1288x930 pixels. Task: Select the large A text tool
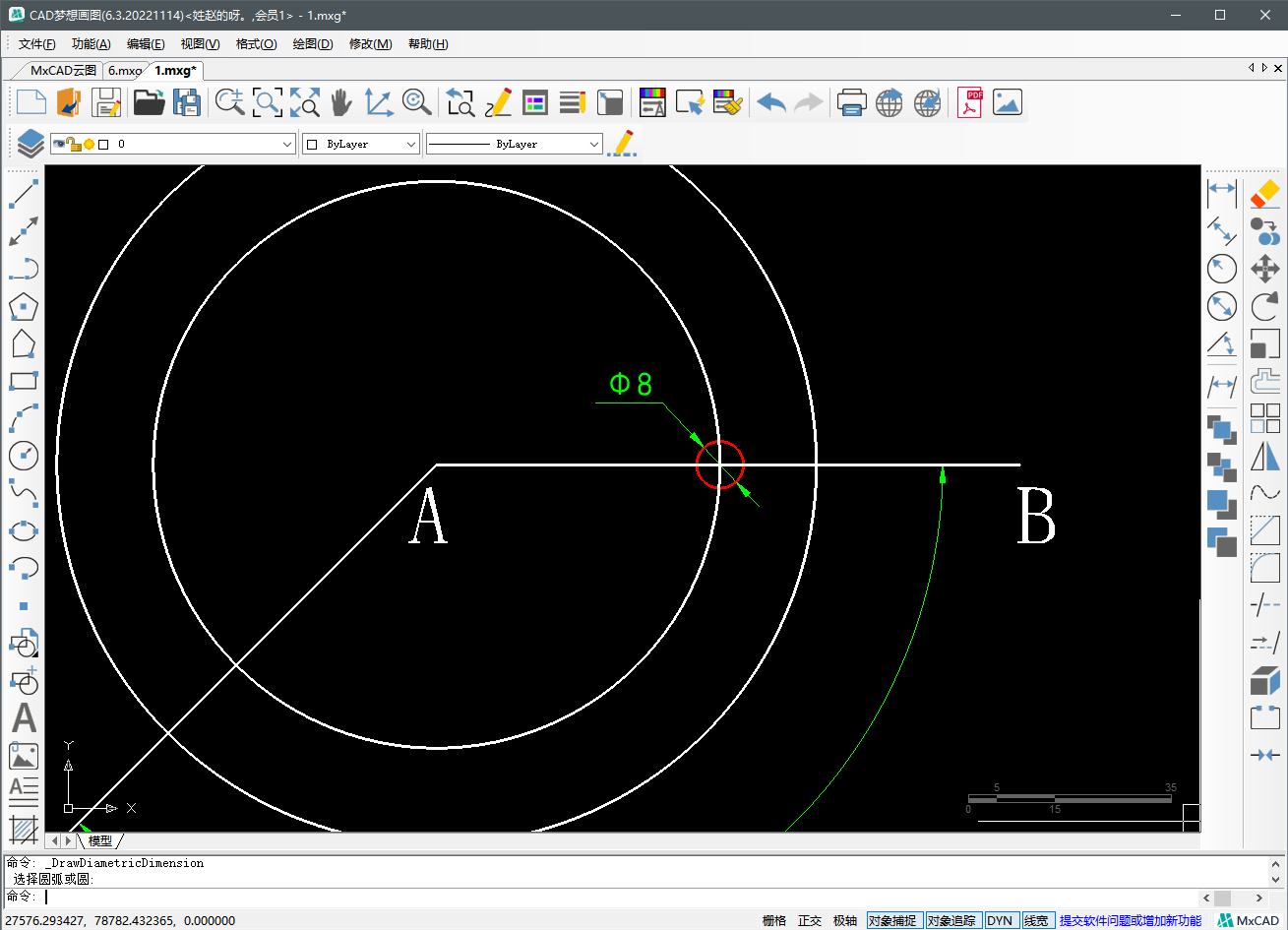coord(24,718)
